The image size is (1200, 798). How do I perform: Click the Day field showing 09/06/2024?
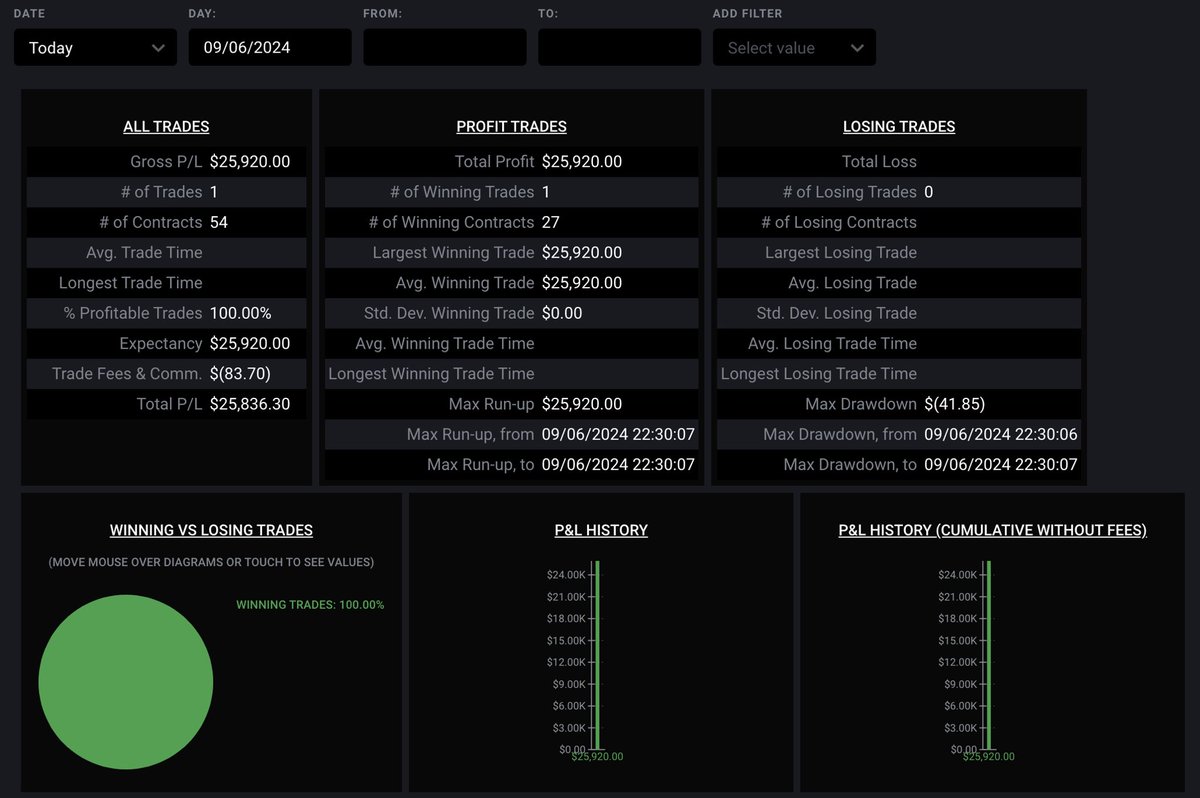(270, 47)
